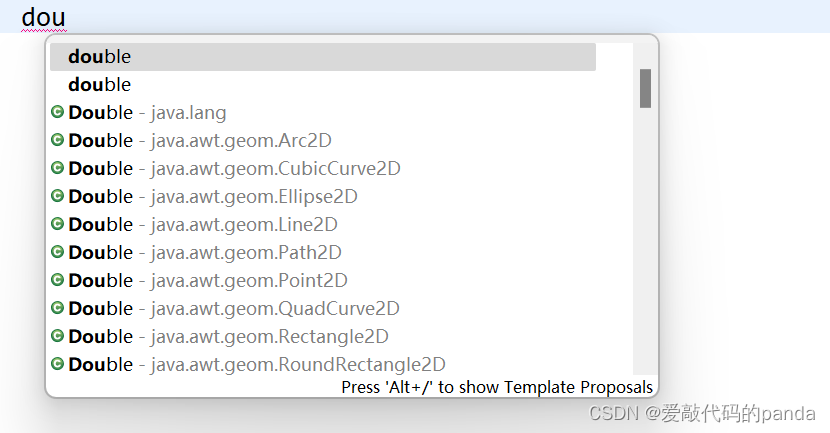The image size is (830, 433).
Task: Click the class icon for RoundRectangle2D Double
Action: [57, 364]
